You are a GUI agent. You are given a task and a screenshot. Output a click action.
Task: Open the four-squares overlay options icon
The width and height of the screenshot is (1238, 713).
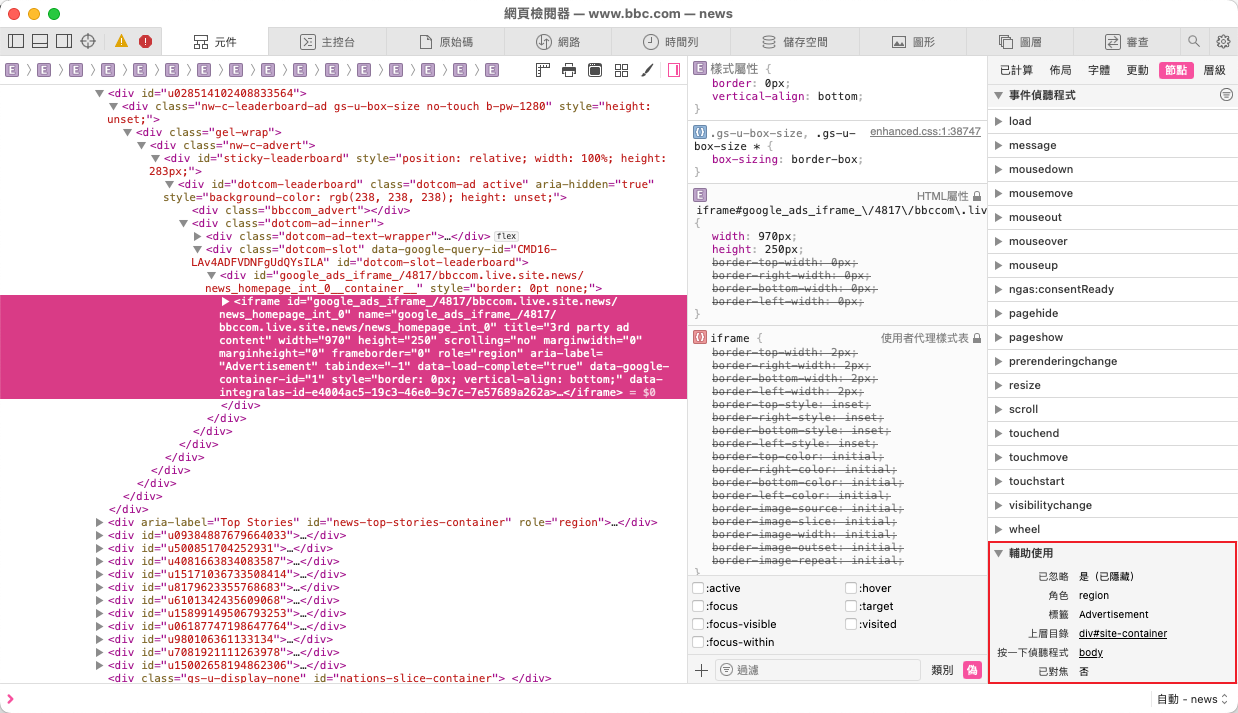pyautogui.click(x=621, y=70)
